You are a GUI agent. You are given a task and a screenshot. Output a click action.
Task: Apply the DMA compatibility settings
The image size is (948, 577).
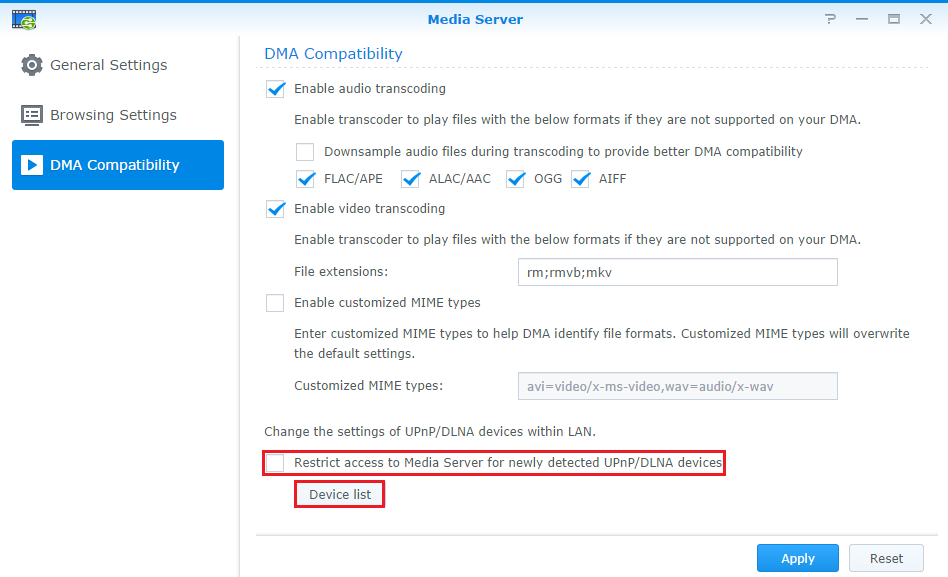click(x=797, y=558)
